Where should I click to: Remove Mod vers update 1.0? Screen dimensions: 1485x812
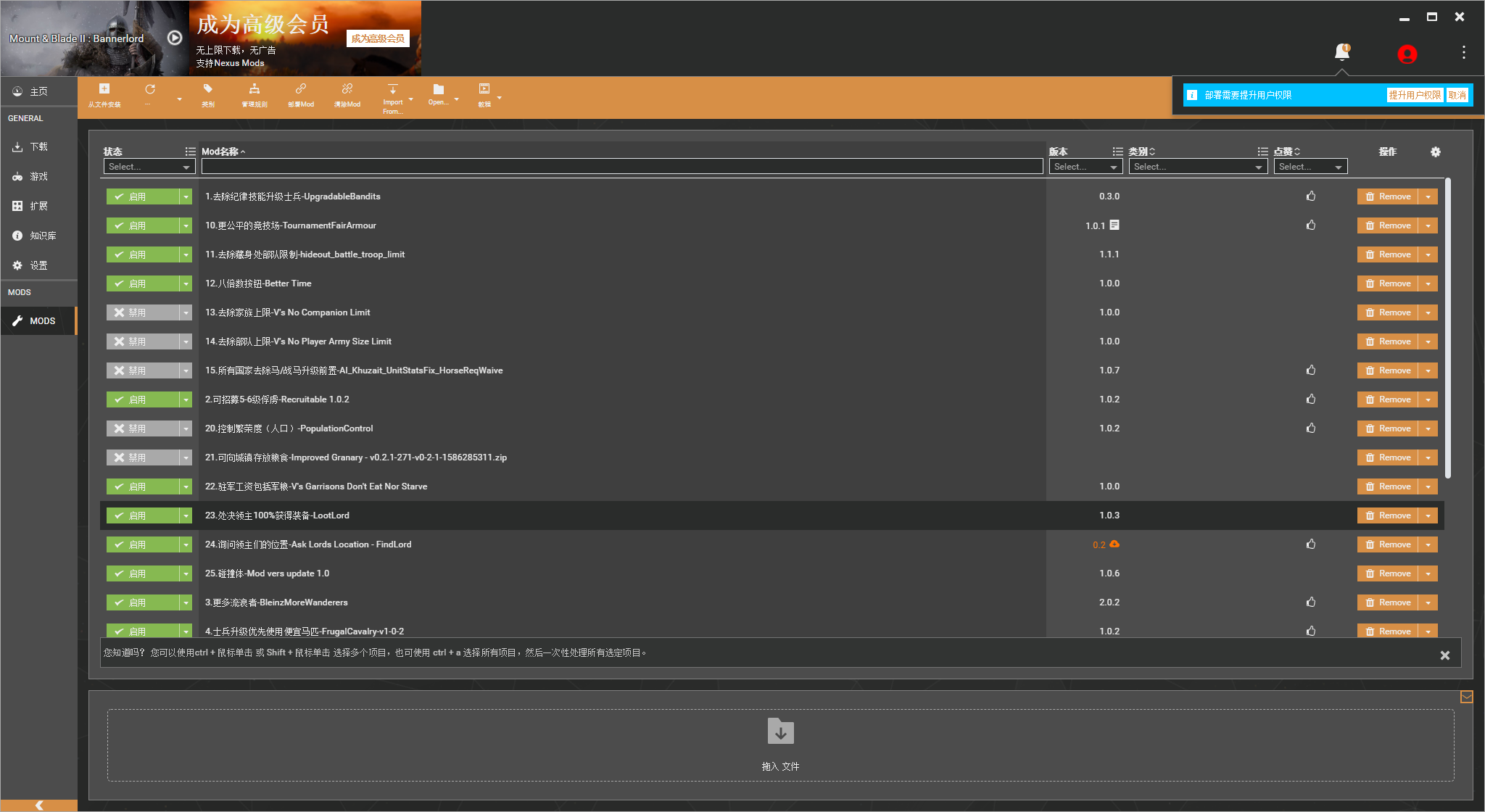[x=1389, y=573]
